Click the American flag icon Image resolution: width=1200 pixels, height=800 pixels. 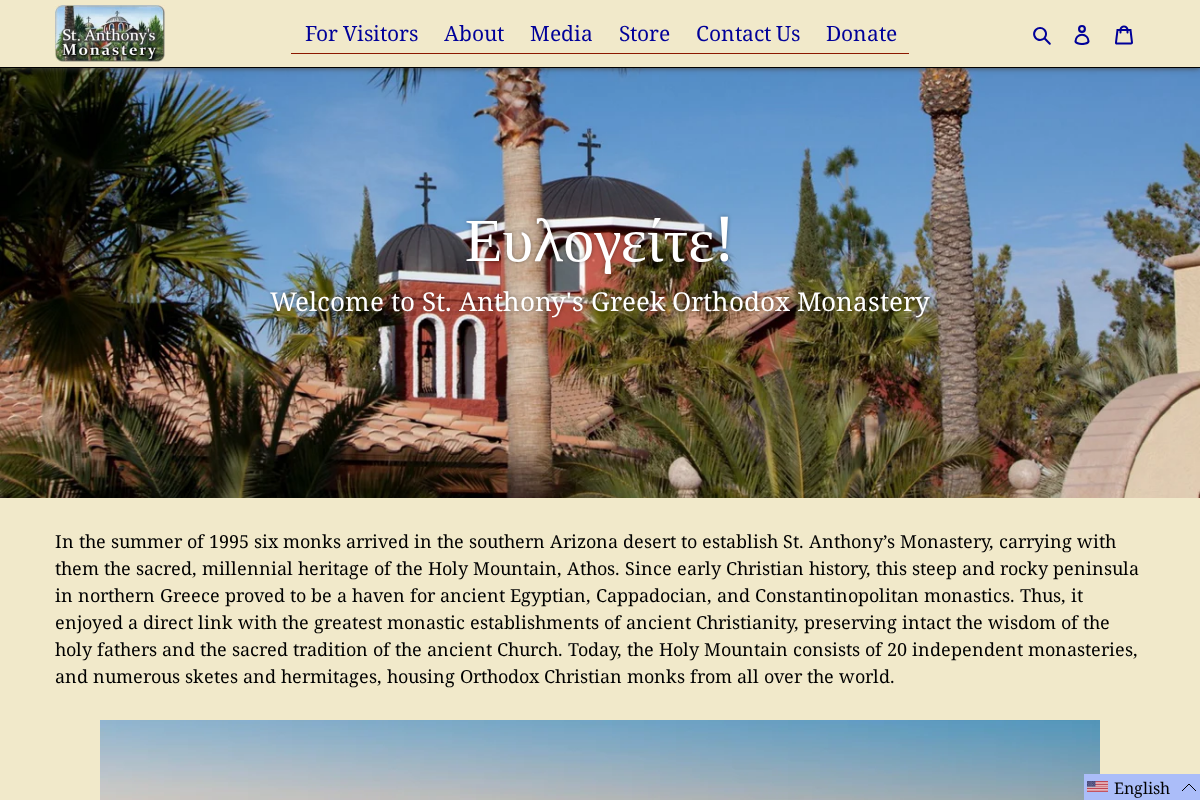(1099, 788)
